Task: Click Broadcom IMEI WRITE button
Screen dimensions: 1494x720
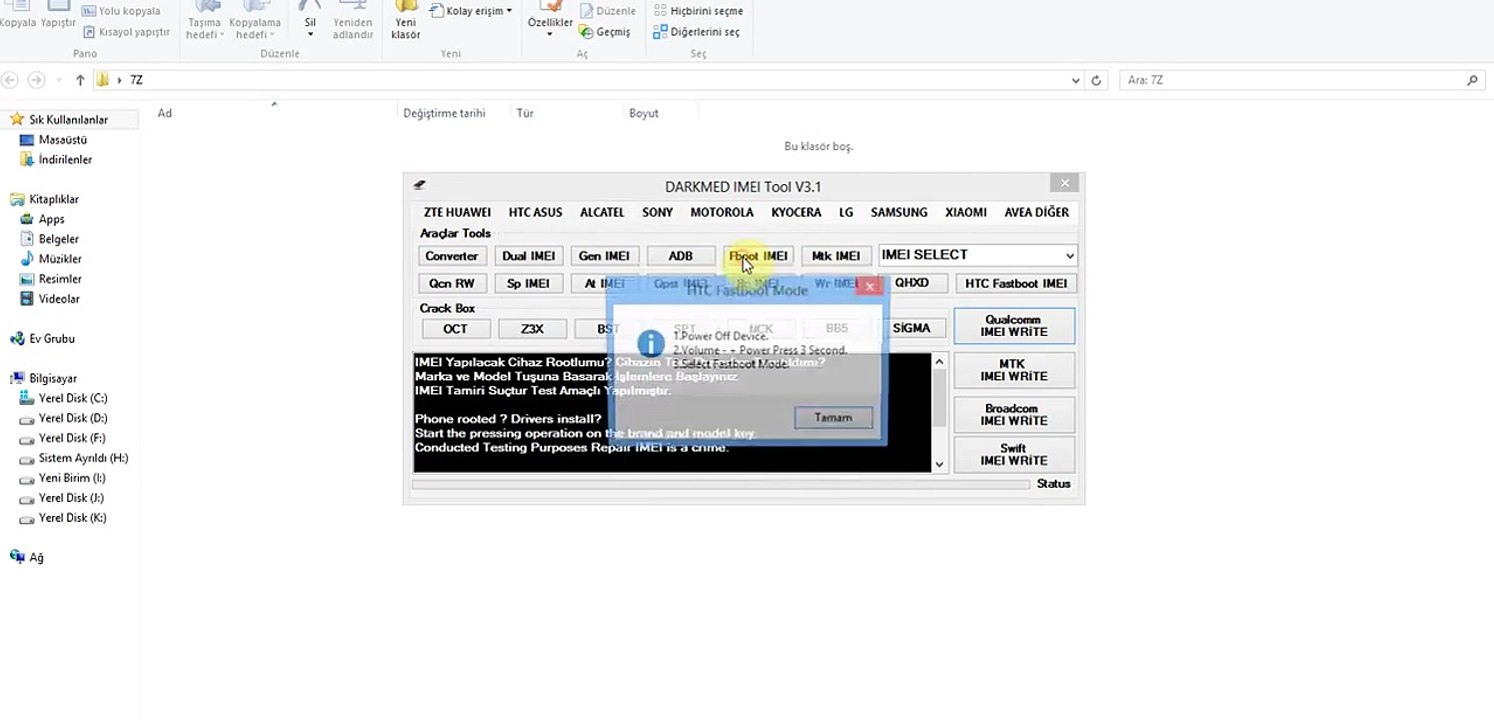Action: [1014, 414]
